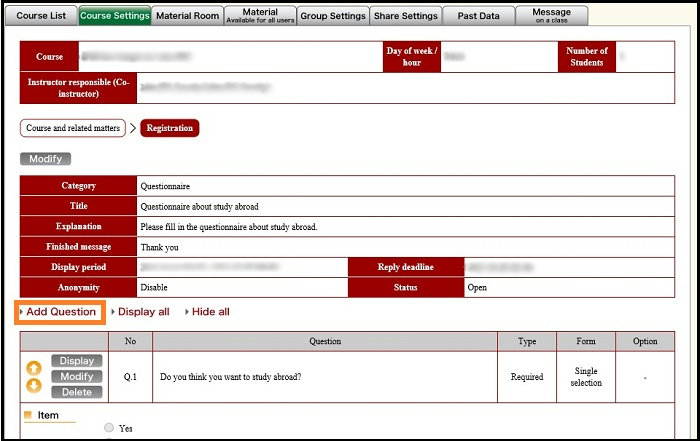
Task: Move question Q.1 down with the orange arrow
Action: [x=34, y=385]
